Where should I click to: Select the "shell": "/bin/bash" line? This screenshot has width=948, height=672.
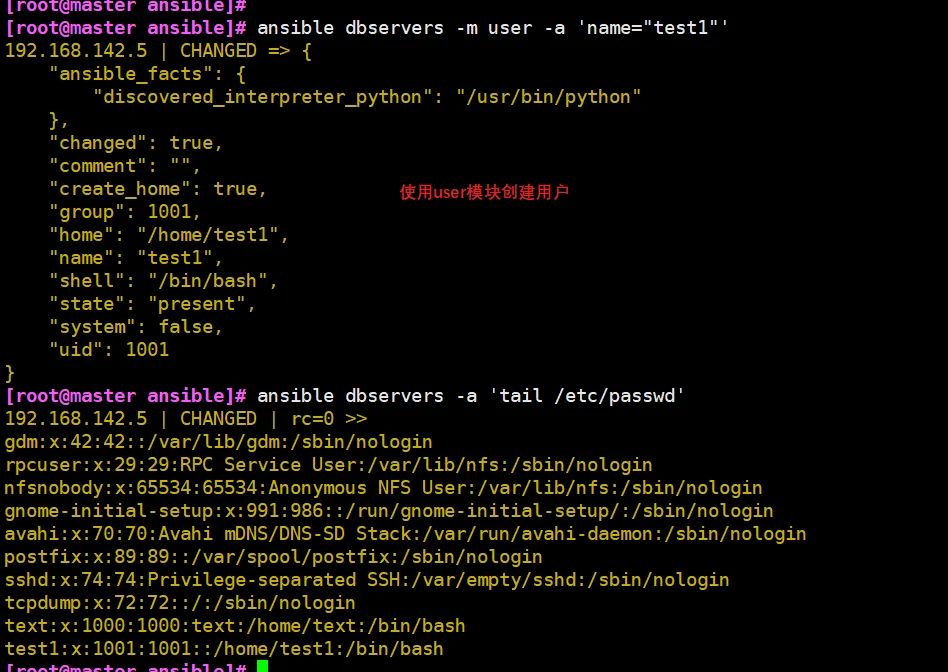click(x=164, y=281)
